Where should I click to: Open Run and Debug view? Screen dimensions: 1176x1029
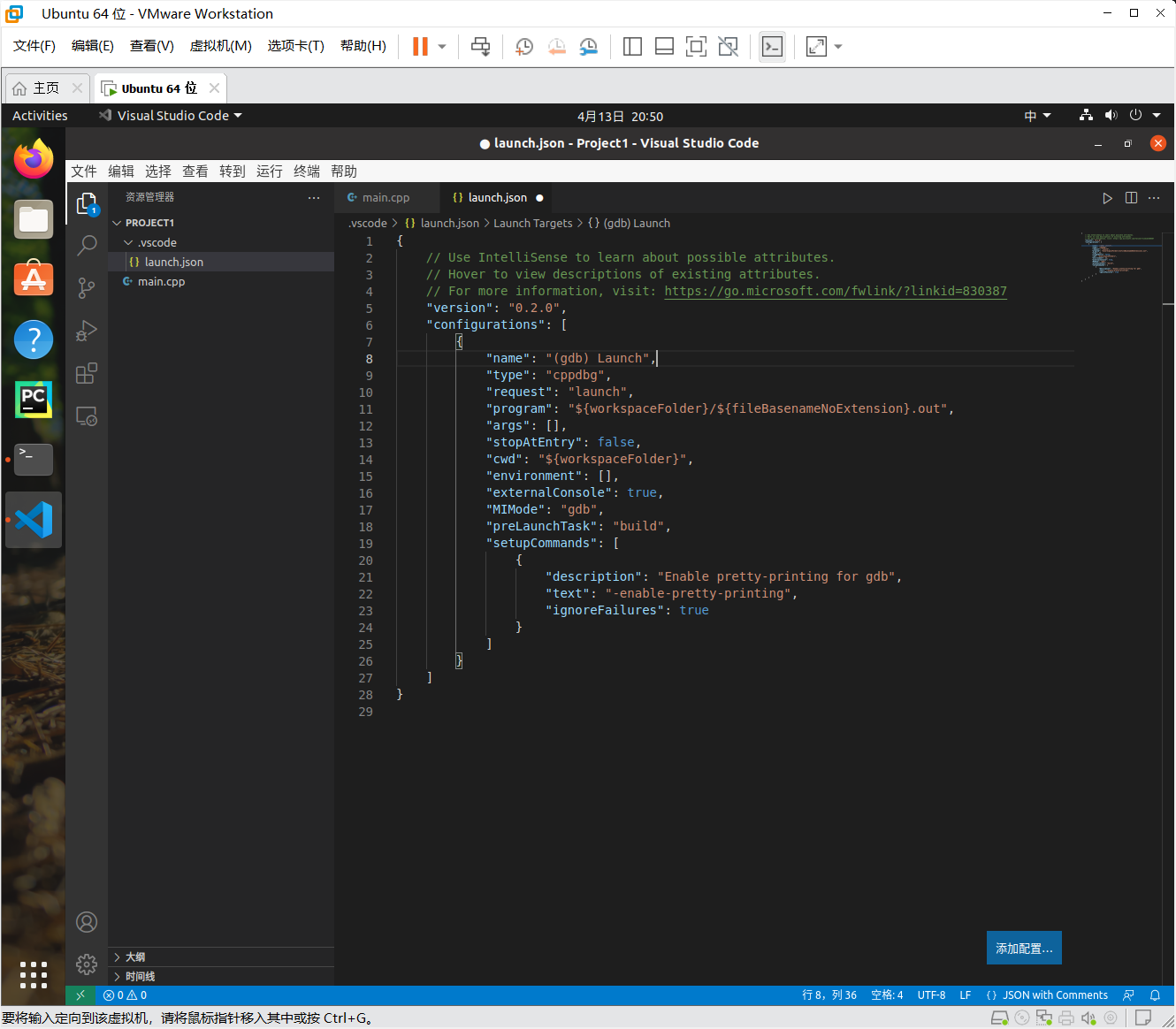coord(87,331)
